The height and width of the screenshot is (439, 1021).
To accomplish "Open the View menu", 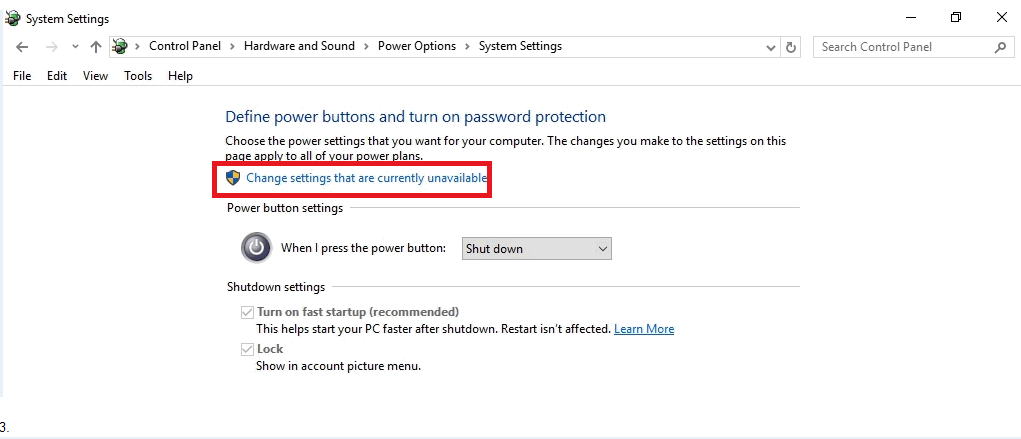I will click(95, 76).
